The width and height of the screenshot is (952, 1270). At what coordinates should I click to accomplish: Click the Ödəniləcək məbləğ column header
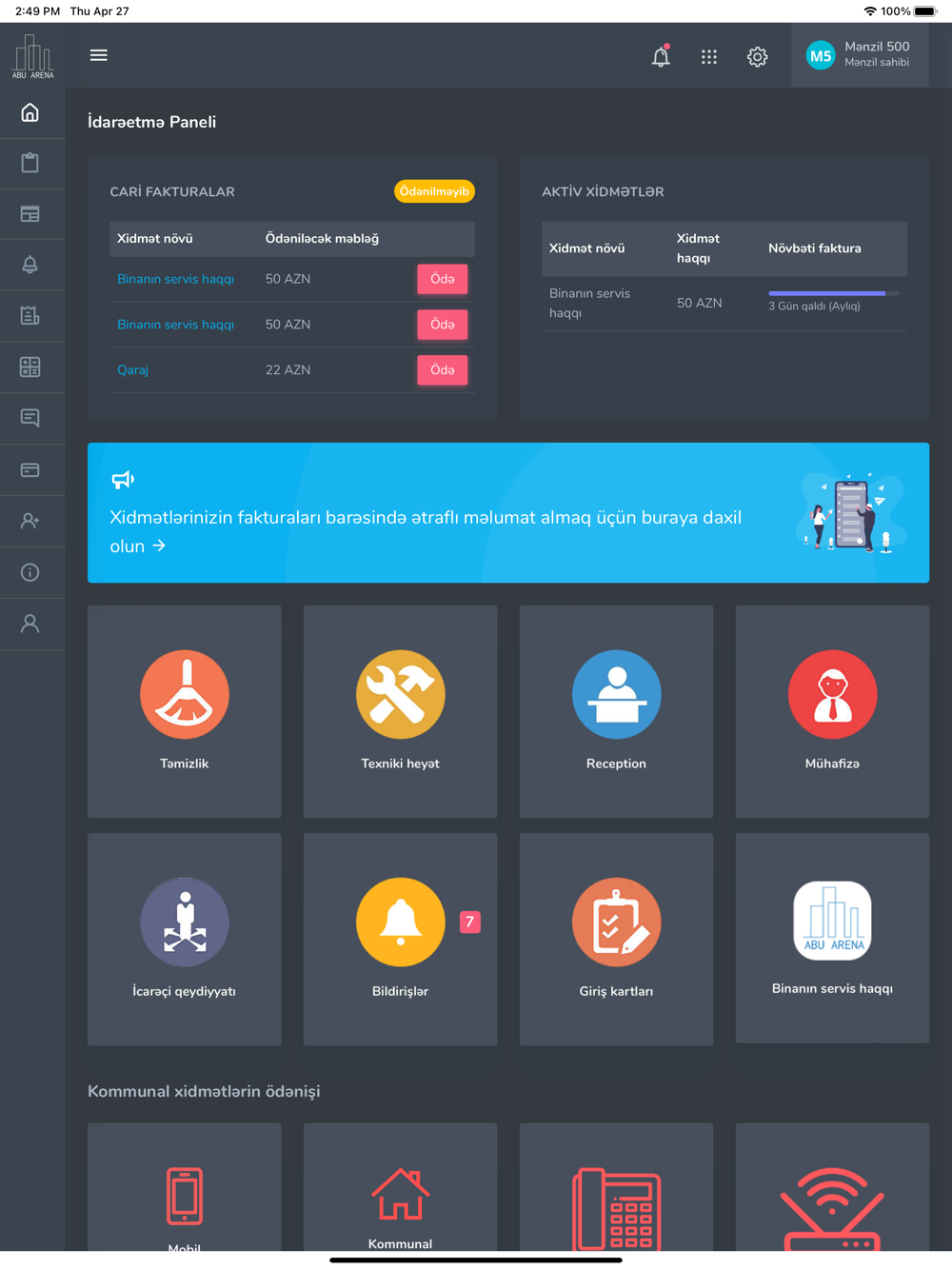click(x=322, y=239)
